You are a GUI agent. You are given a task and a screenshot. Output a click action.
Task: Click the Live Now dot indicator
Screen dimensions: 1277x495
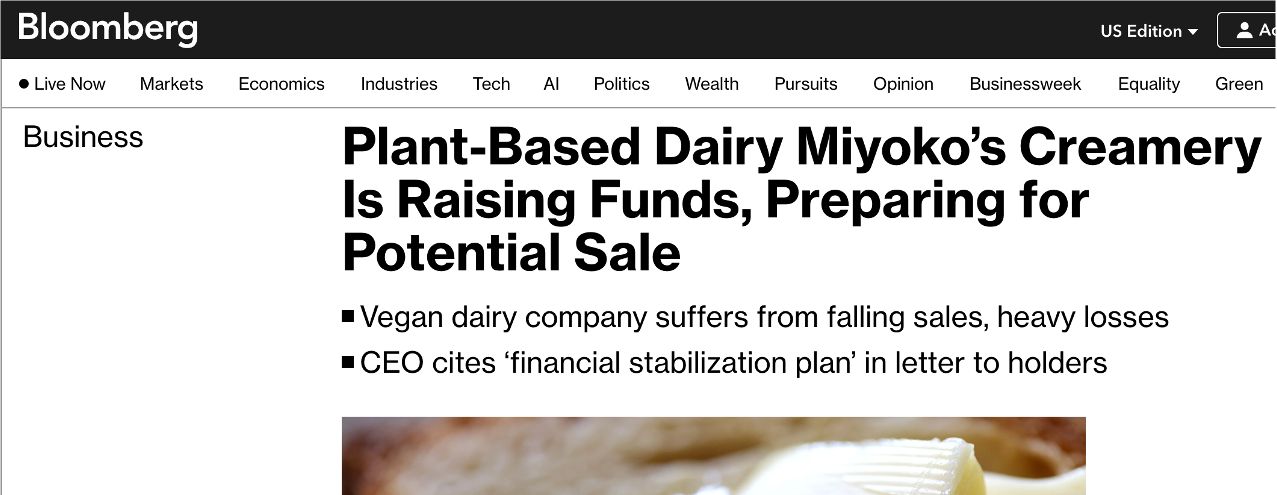click(24, 84)
